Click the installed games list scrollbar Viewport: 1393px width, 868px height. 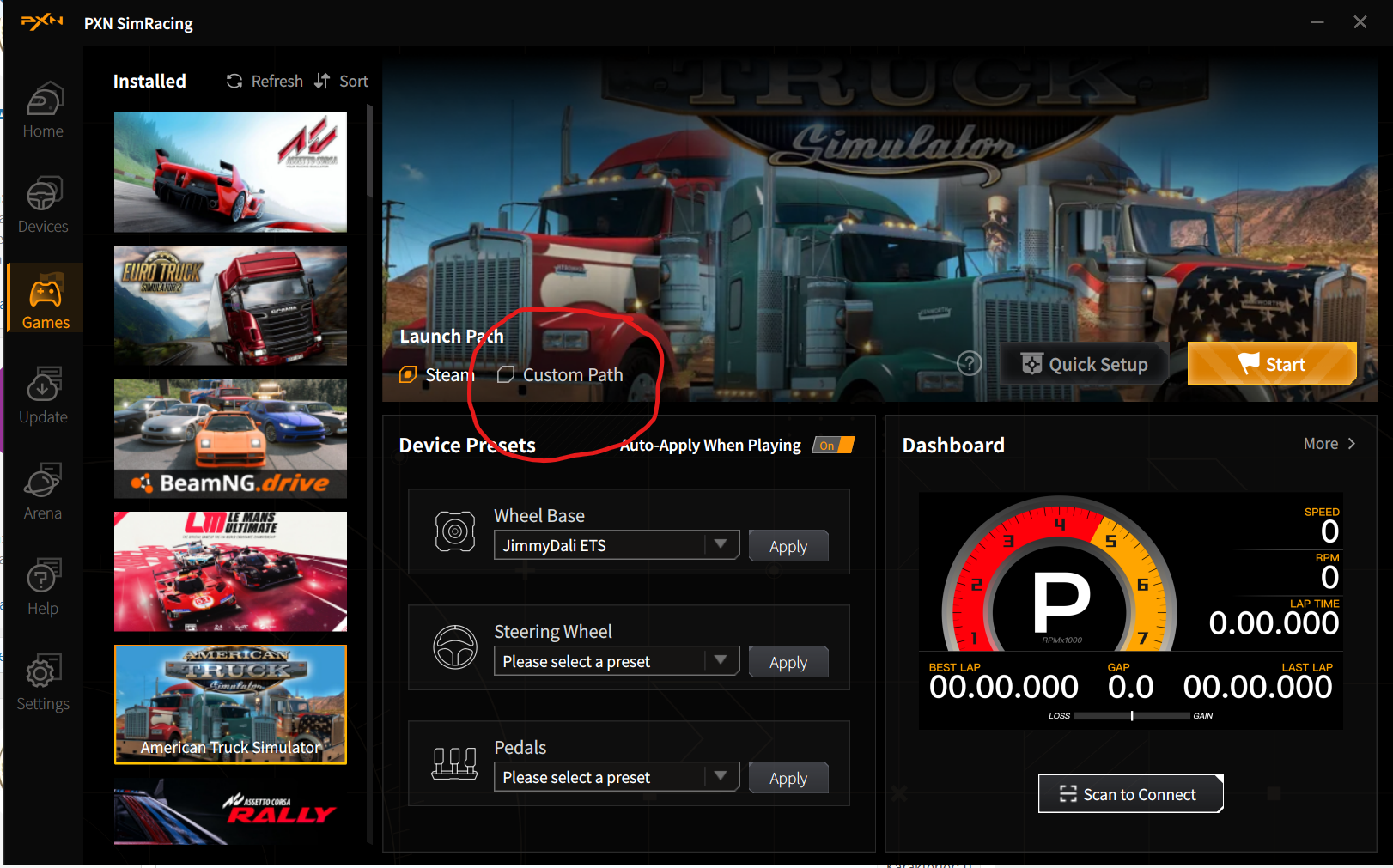coord(370,150)
